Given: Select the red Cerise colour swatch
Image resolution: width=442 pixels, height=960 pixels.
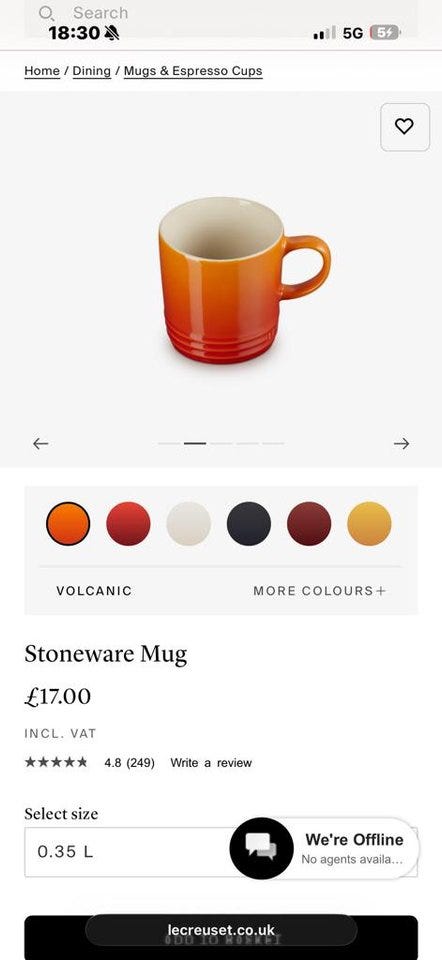Looking at the screenshot, I should click(x=129, y=523).
